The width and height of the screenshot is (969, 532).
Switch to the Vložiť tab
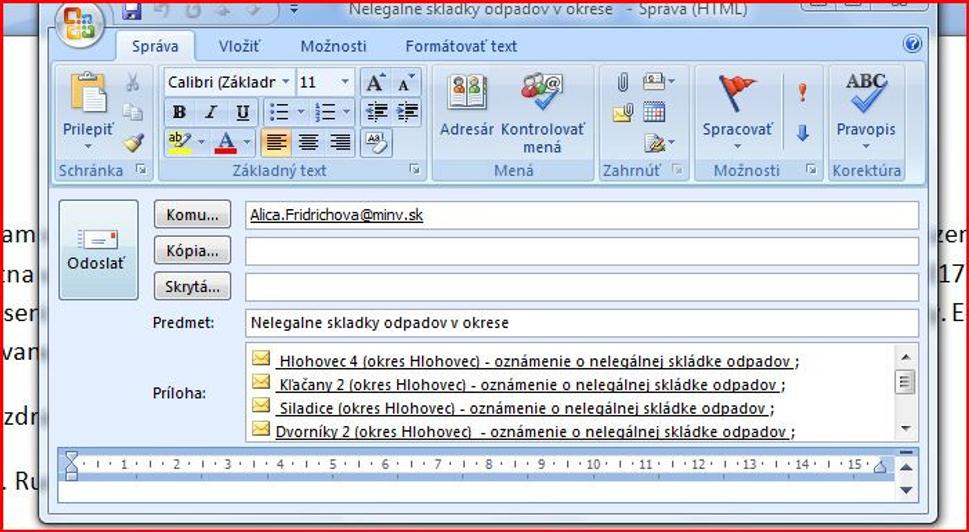[239, 46]
